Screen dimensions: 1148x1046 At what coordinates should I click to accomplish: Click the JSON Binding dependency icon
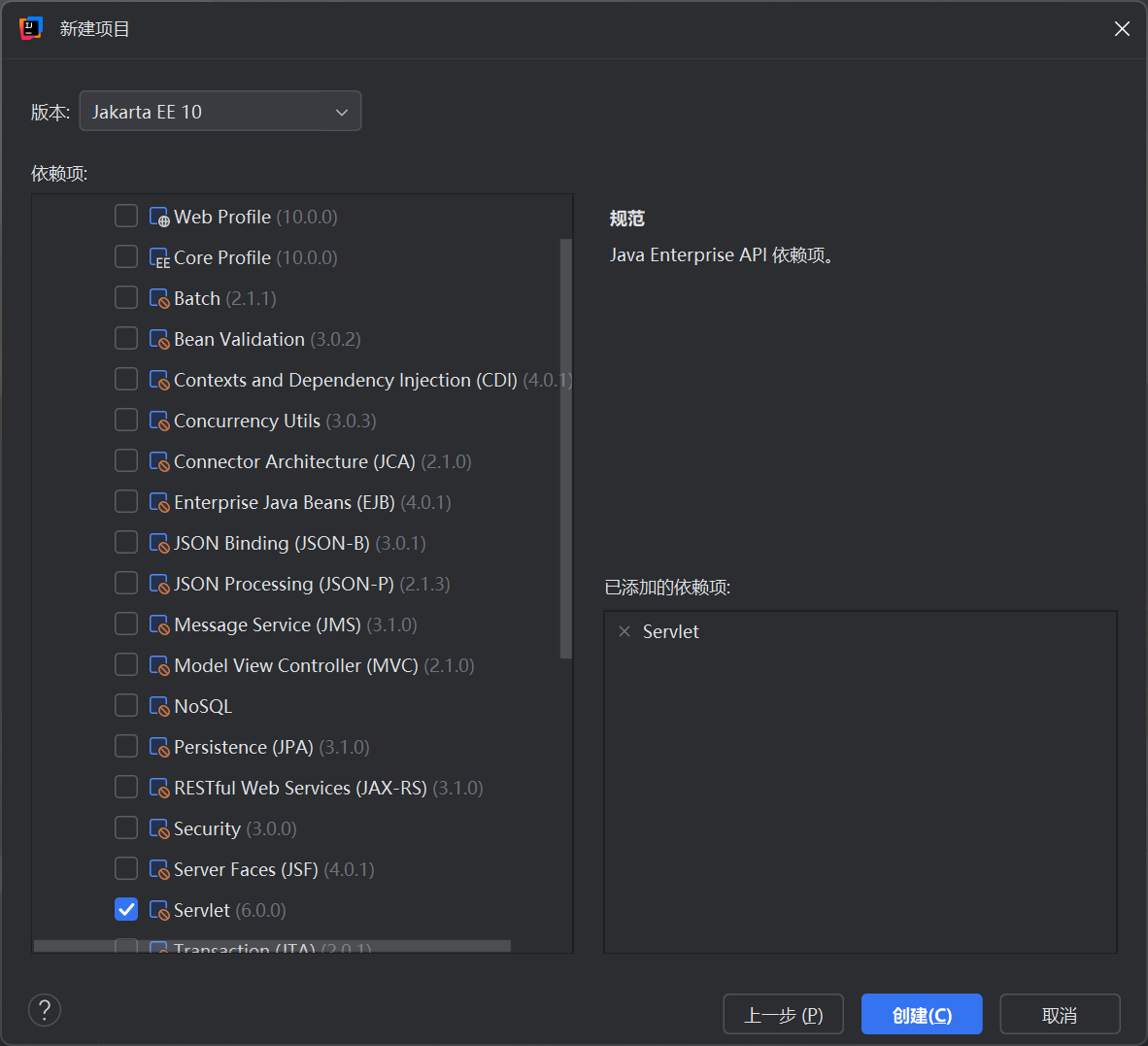159,544
